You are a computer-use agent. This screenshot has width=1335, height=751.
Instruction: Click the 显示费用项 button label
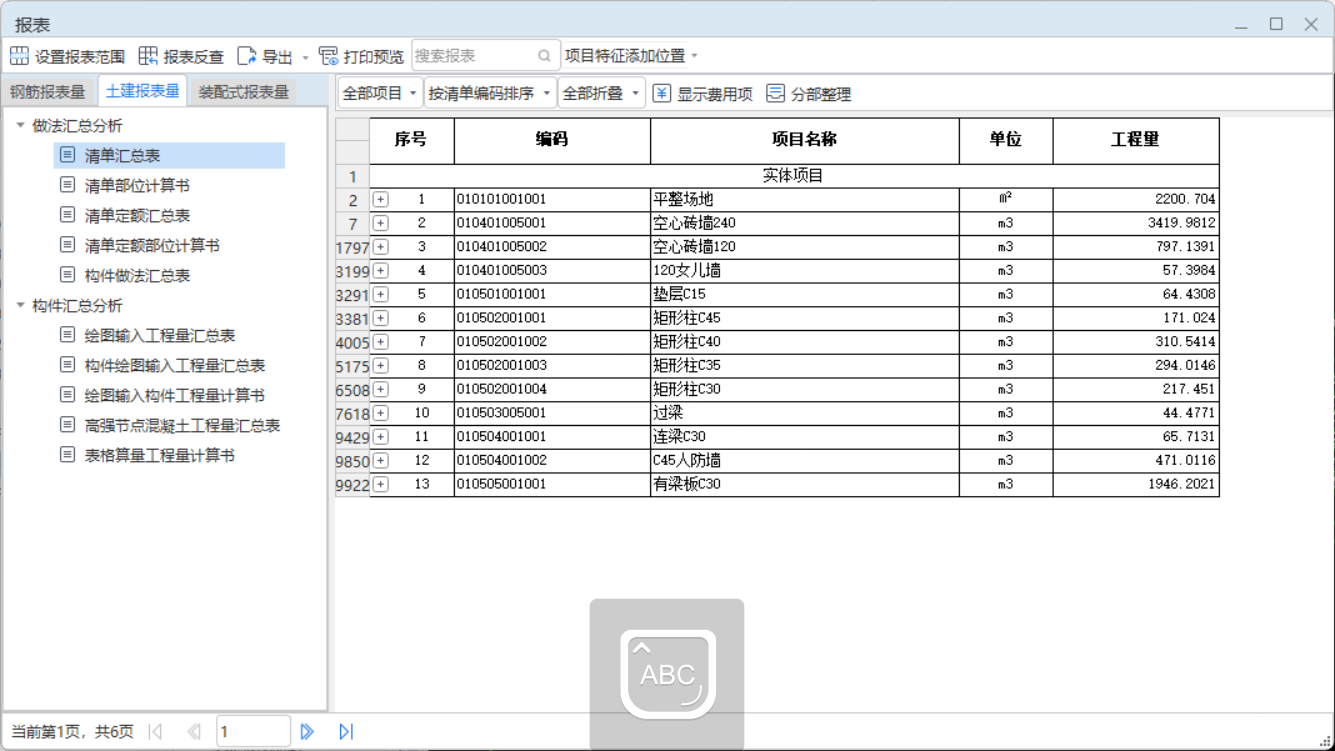click(715, 94)
